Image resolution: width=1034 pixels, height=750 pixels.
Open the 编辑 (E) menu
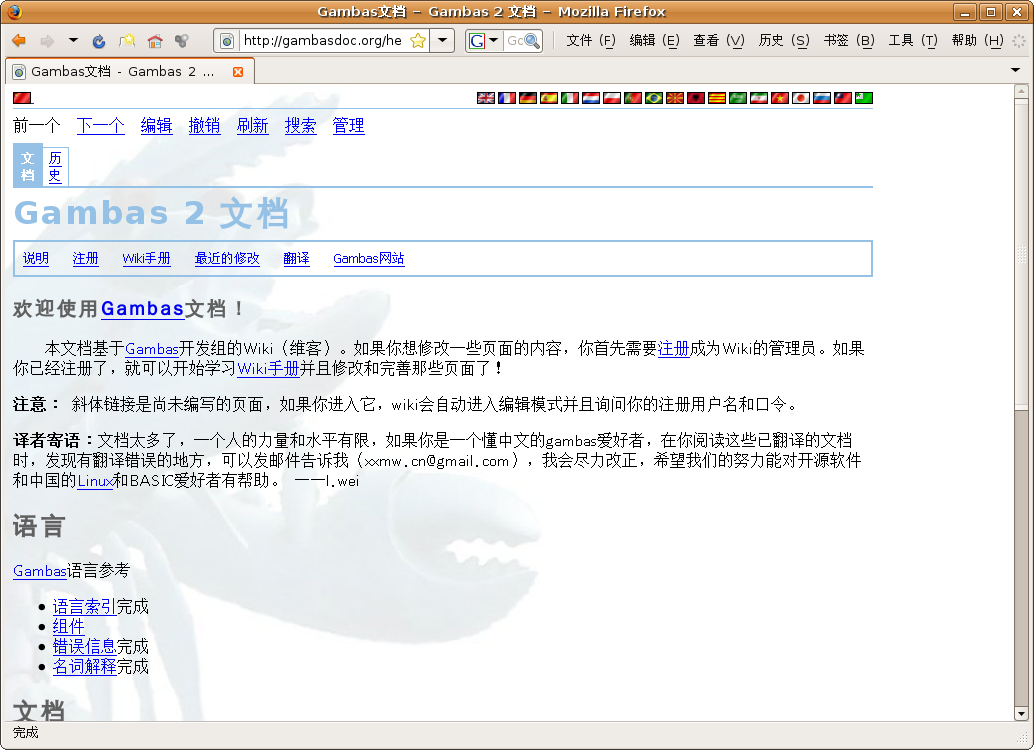tap(654, 41)
